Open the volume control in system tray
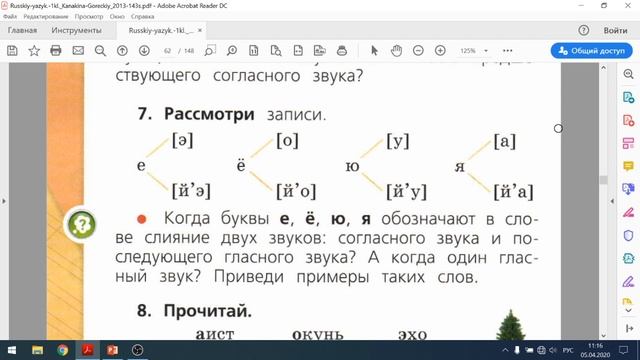This screenshot has height=360, width=640. click(553, 350)
